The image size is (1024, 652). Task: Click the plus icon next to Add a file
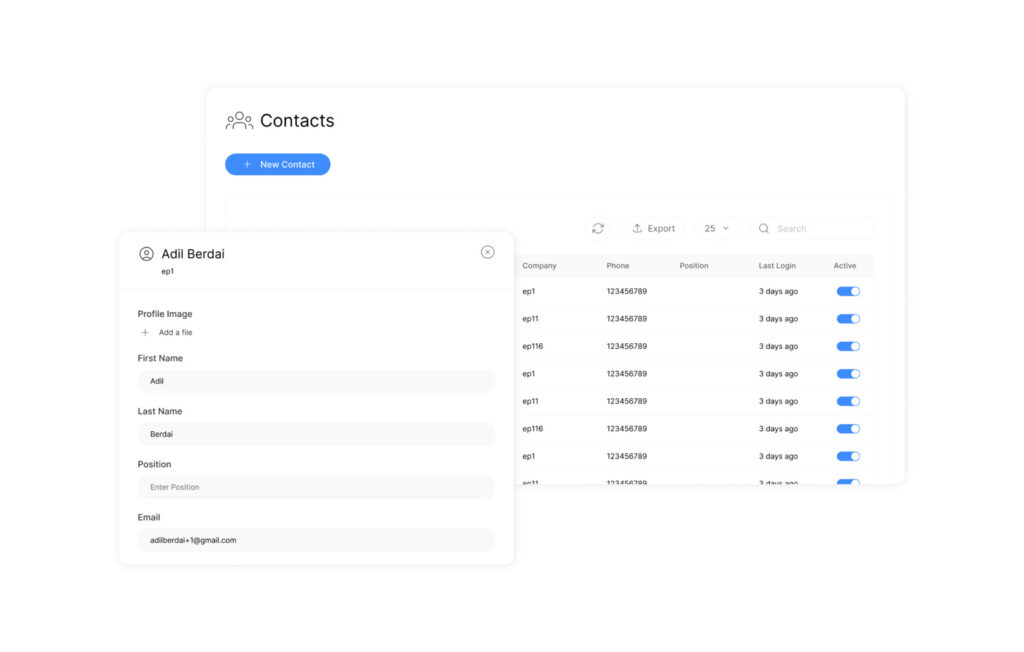[x=145, y=332]
